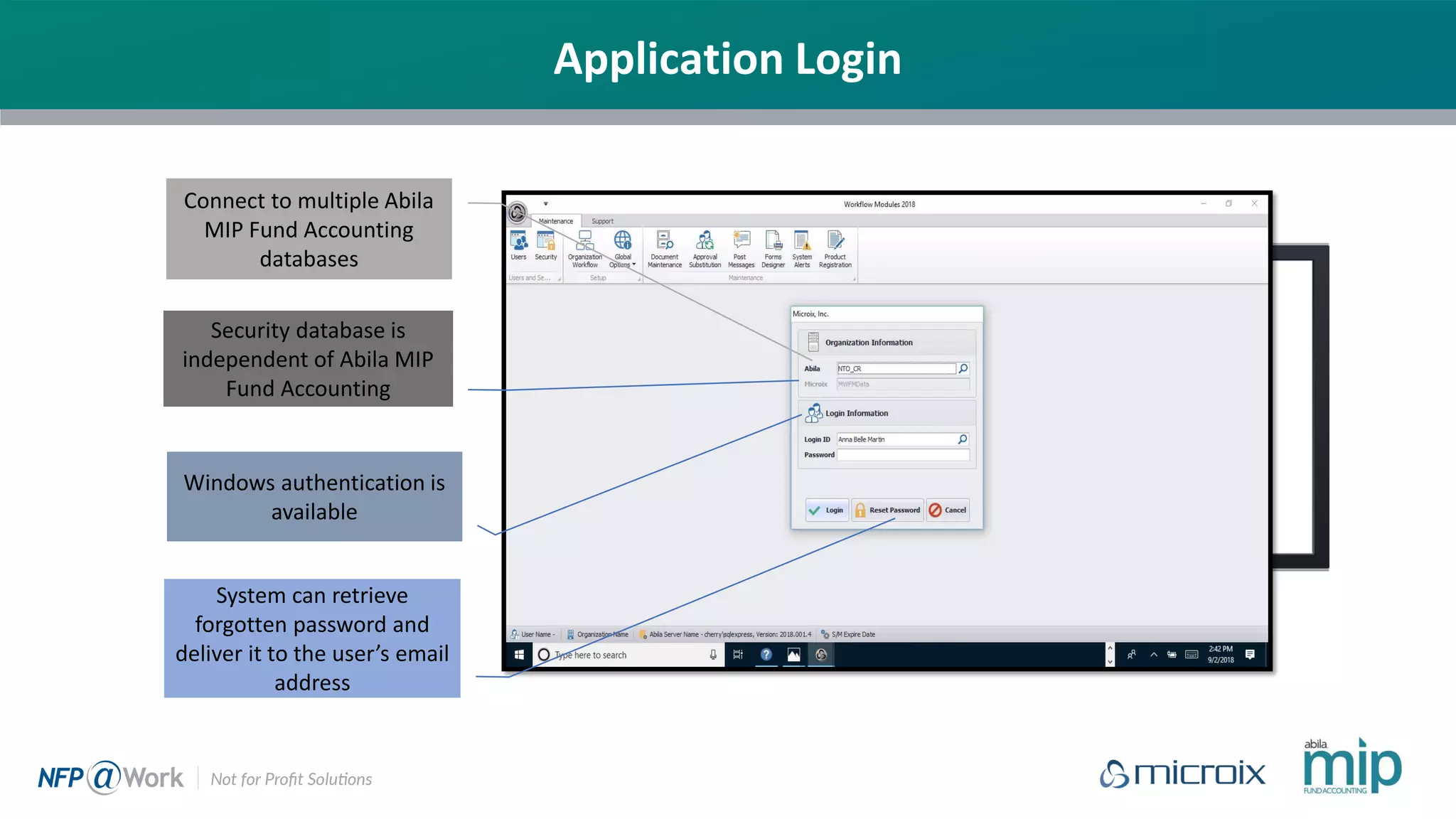Click the Login ID lookup magnifier

click(x=963, y=439)
